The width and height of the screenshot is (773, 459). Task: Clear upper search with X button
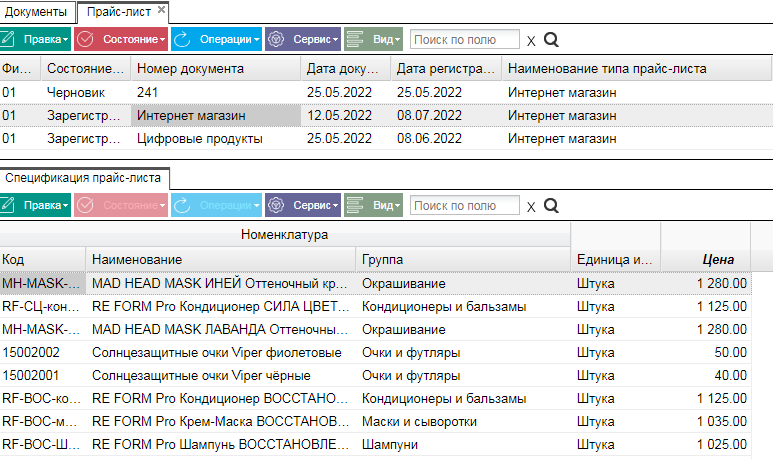pyautogui.click(x=531, y=40)
